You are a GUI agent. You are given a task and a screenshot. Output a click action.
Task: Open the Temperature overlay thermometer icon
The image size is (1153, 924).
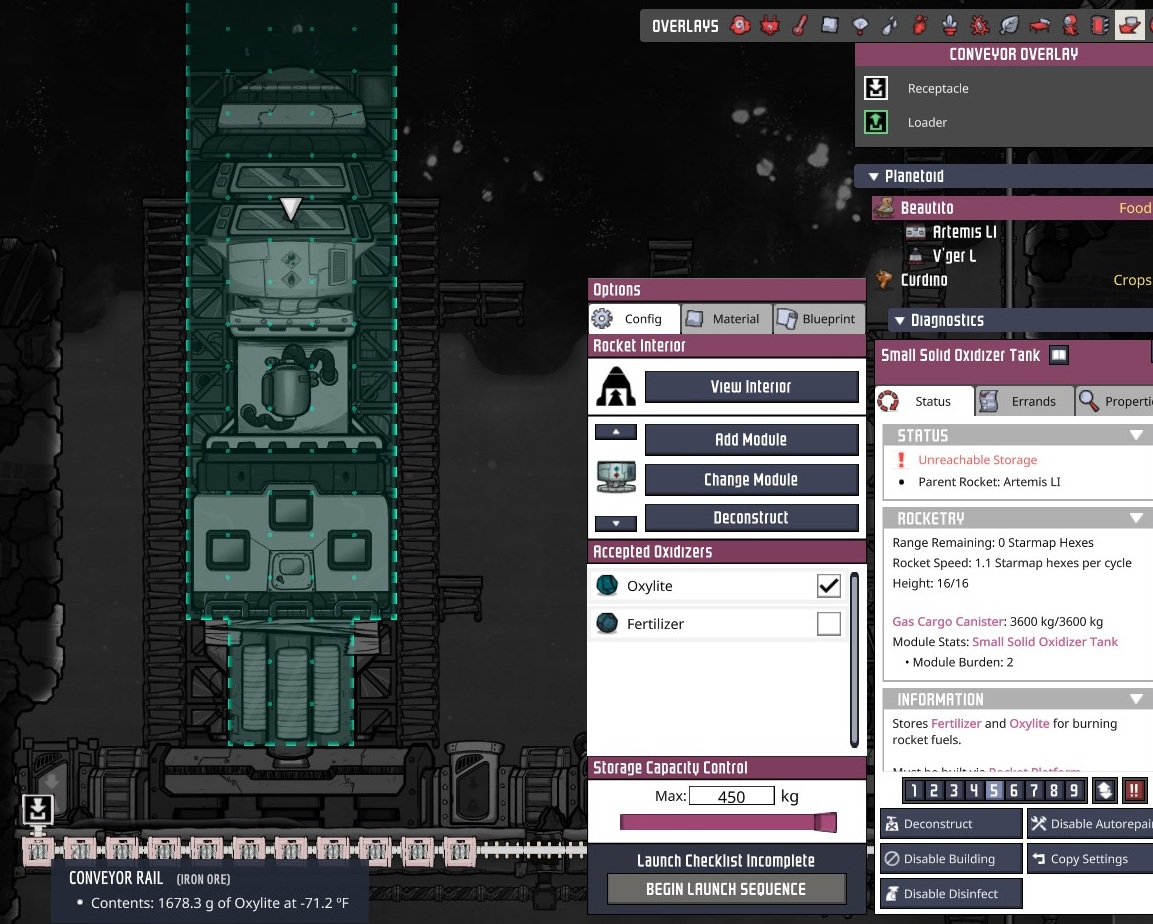[x=800, y=26]
